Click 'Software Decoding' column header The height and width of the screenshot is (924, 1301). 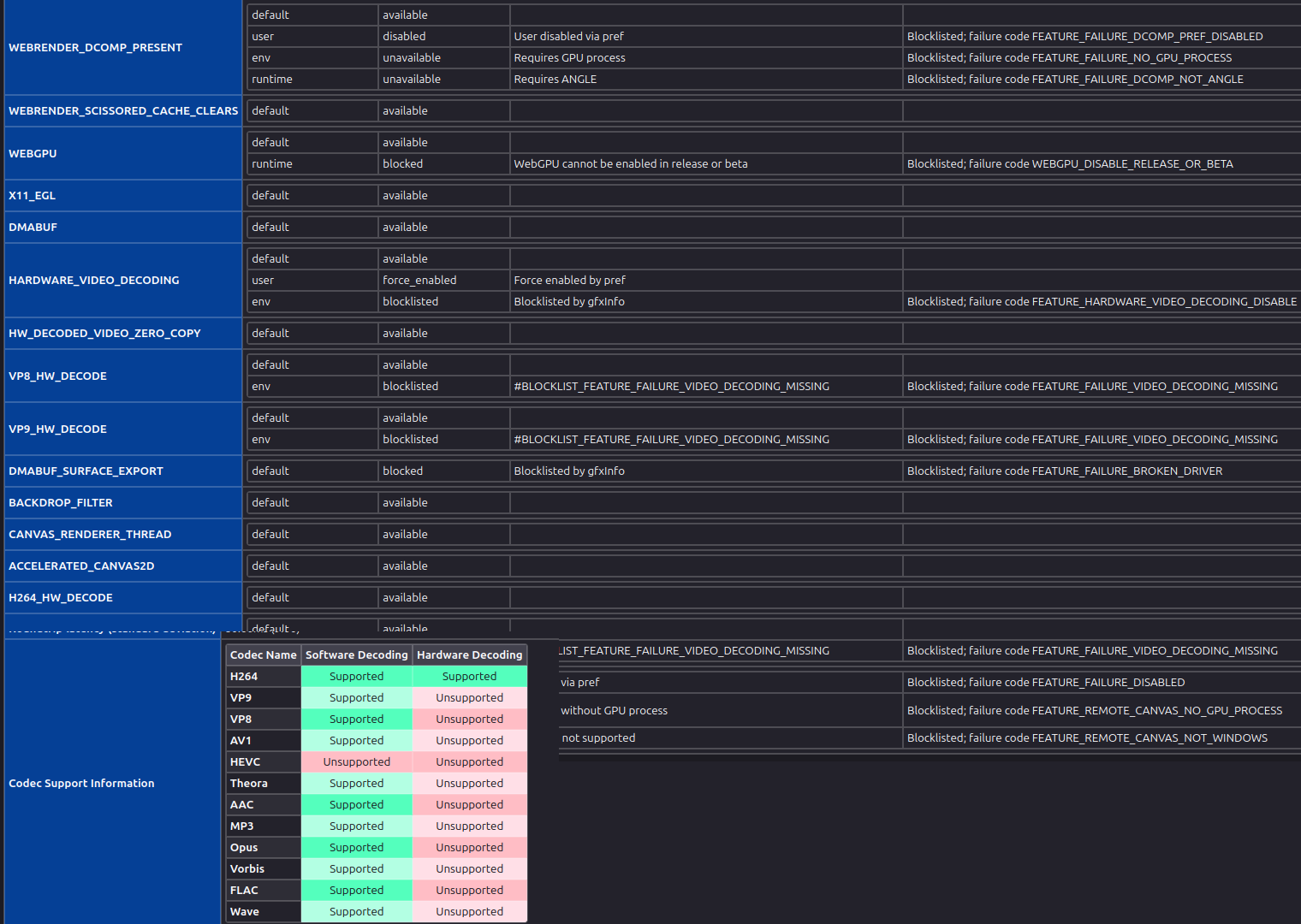pyautogui.click(x=357, y=654)
